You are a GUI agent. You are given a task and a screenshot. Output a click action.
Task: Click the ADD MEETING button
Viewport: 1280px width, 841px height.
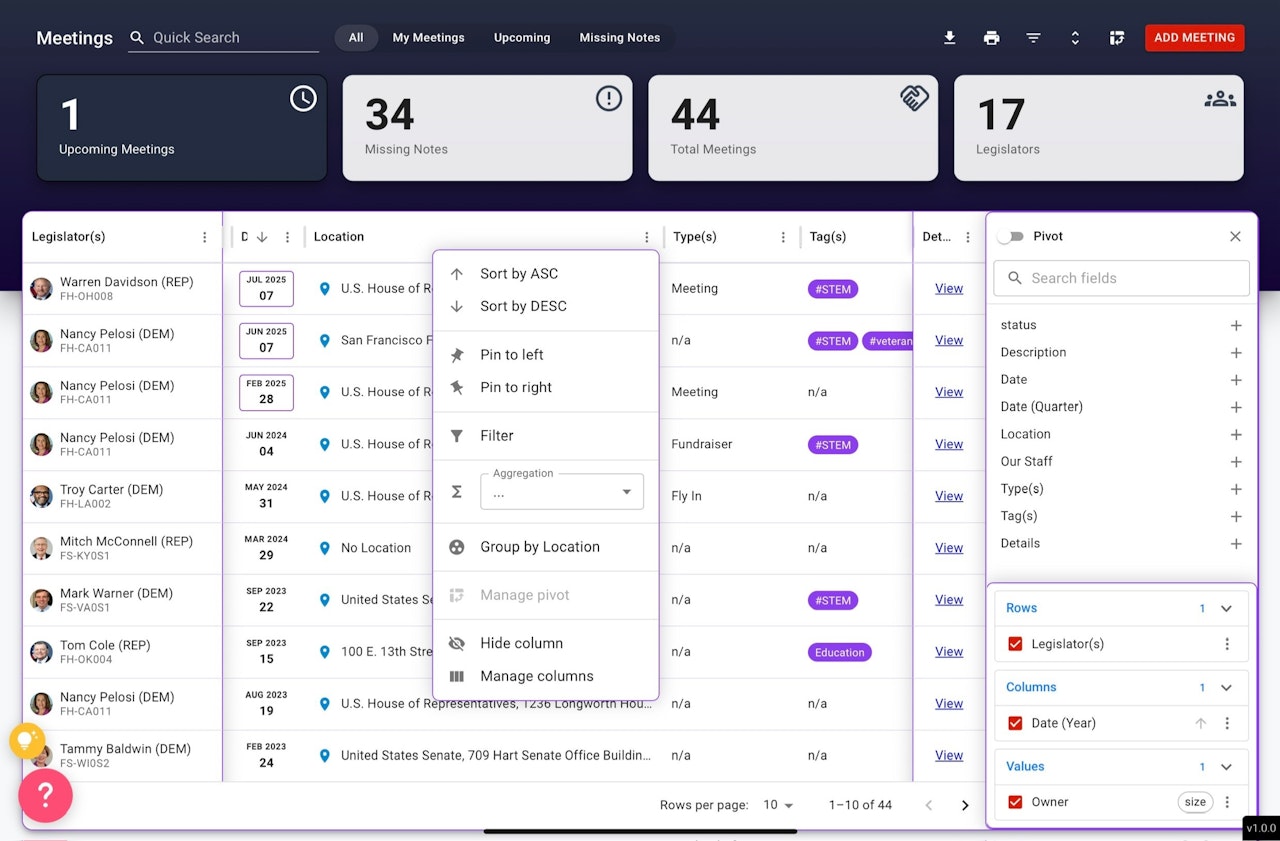[x=1194, y=38]
